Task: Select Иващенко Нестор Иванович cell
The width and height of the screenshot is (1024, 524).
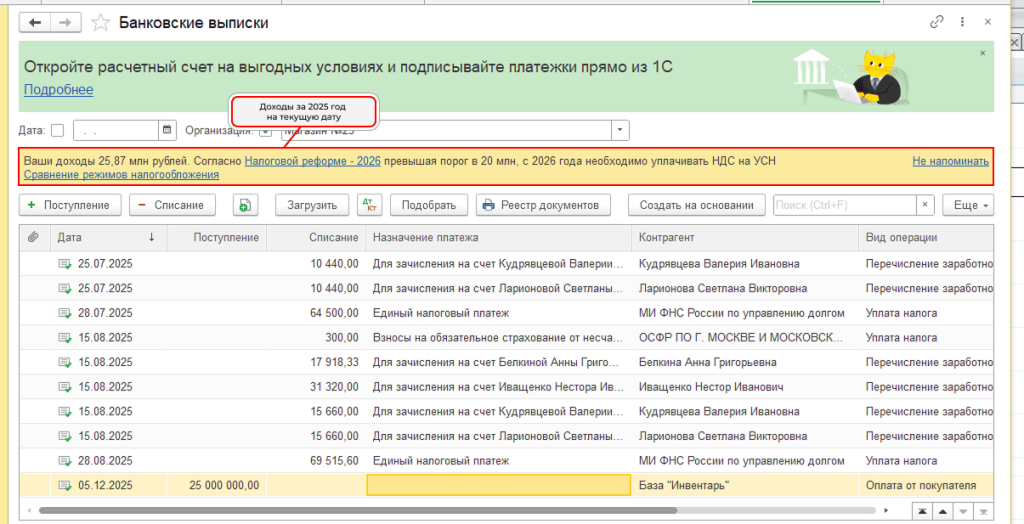Action: point(744,387)
